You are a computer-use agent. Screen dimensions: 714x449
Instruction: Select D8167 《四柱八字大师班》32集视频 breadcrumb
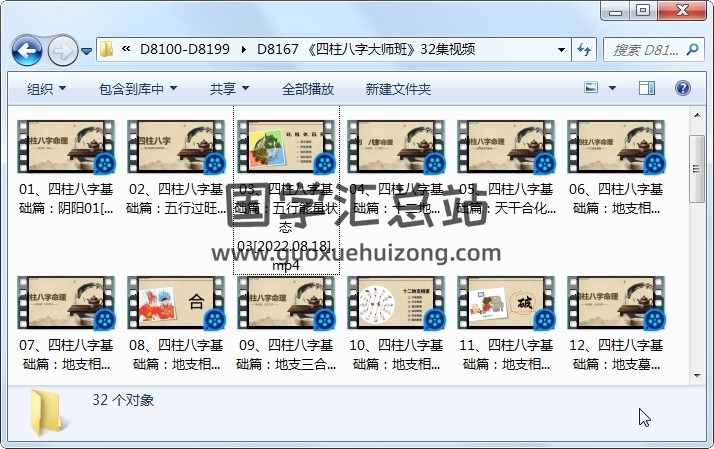[x=366, y=49]
